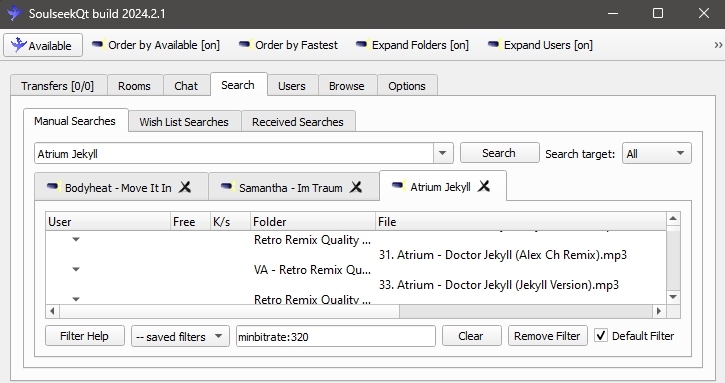Open the Received Searches subtab
This screenshot has width=725, height=383.
[298, 122]
